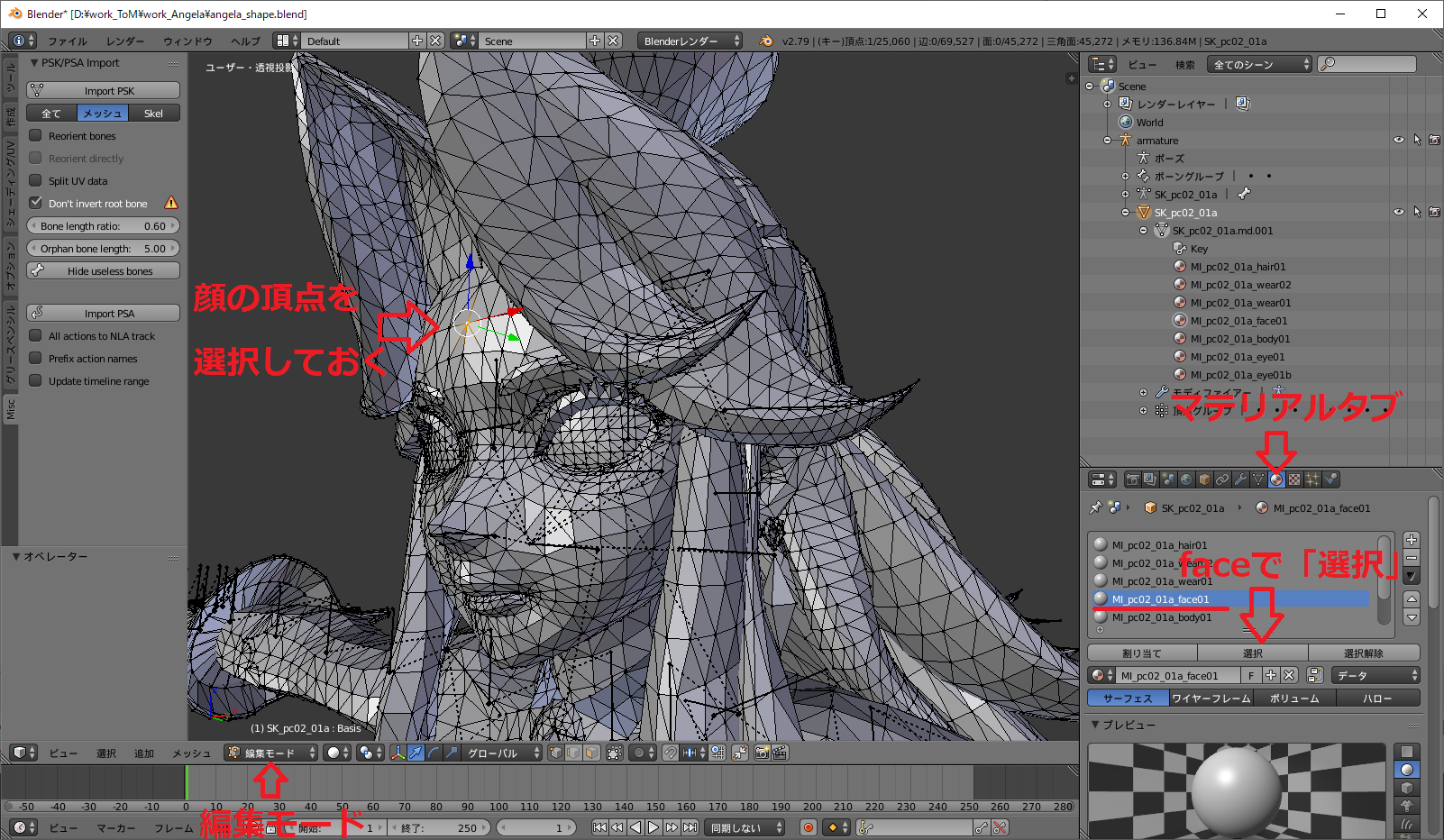This screenshot has width=1444, height=840.
Task: Switch to edge select mode icon
Action: (x=573, y=753)
